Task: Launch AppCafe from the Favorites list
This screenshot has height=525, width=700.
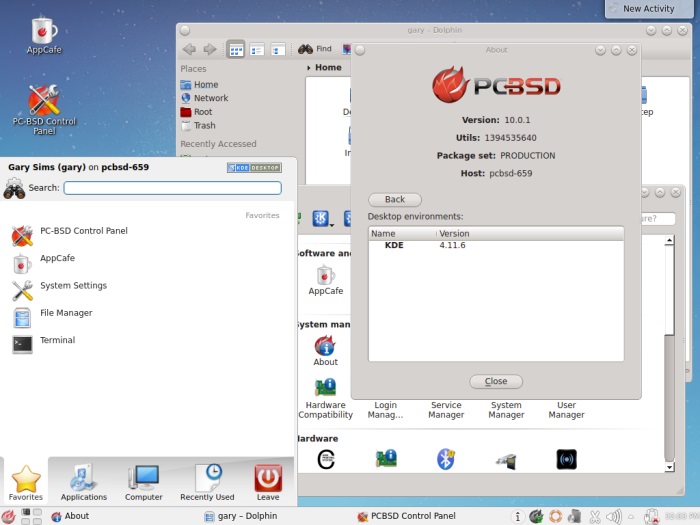Action: point(43,263)
